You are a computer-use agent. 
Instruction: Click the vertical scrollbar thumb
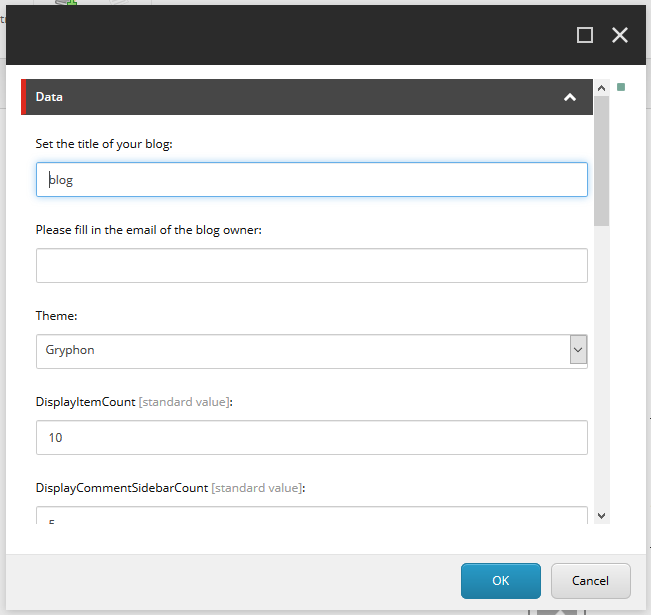point(601,160)
